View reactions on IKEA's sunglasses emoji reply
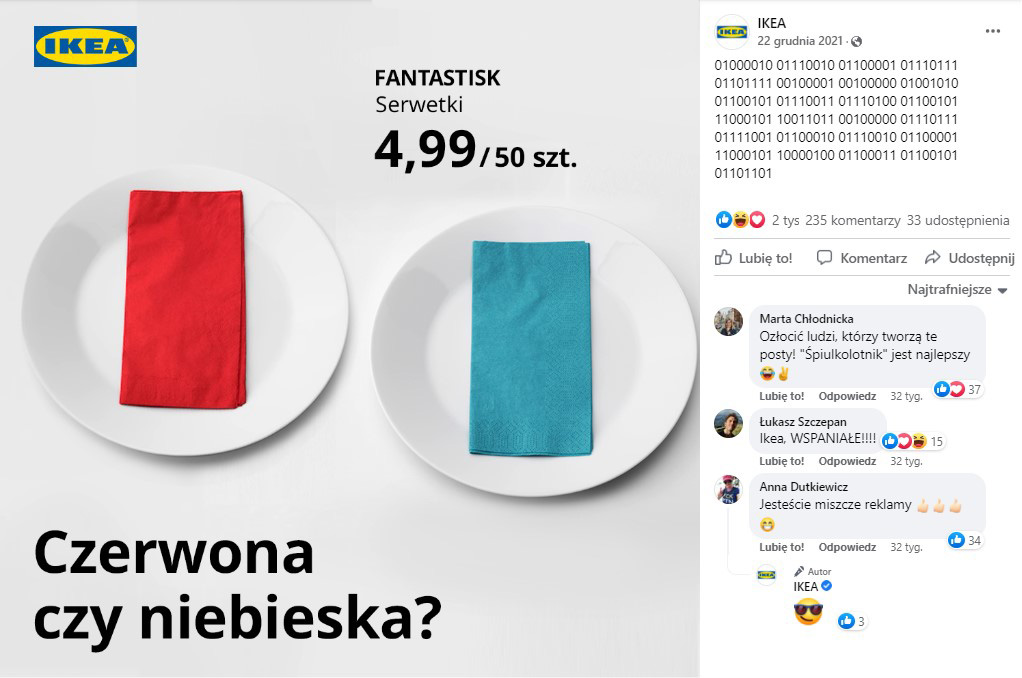The width and height of the screenshot is (1022, 678). [x=853, y=621]
